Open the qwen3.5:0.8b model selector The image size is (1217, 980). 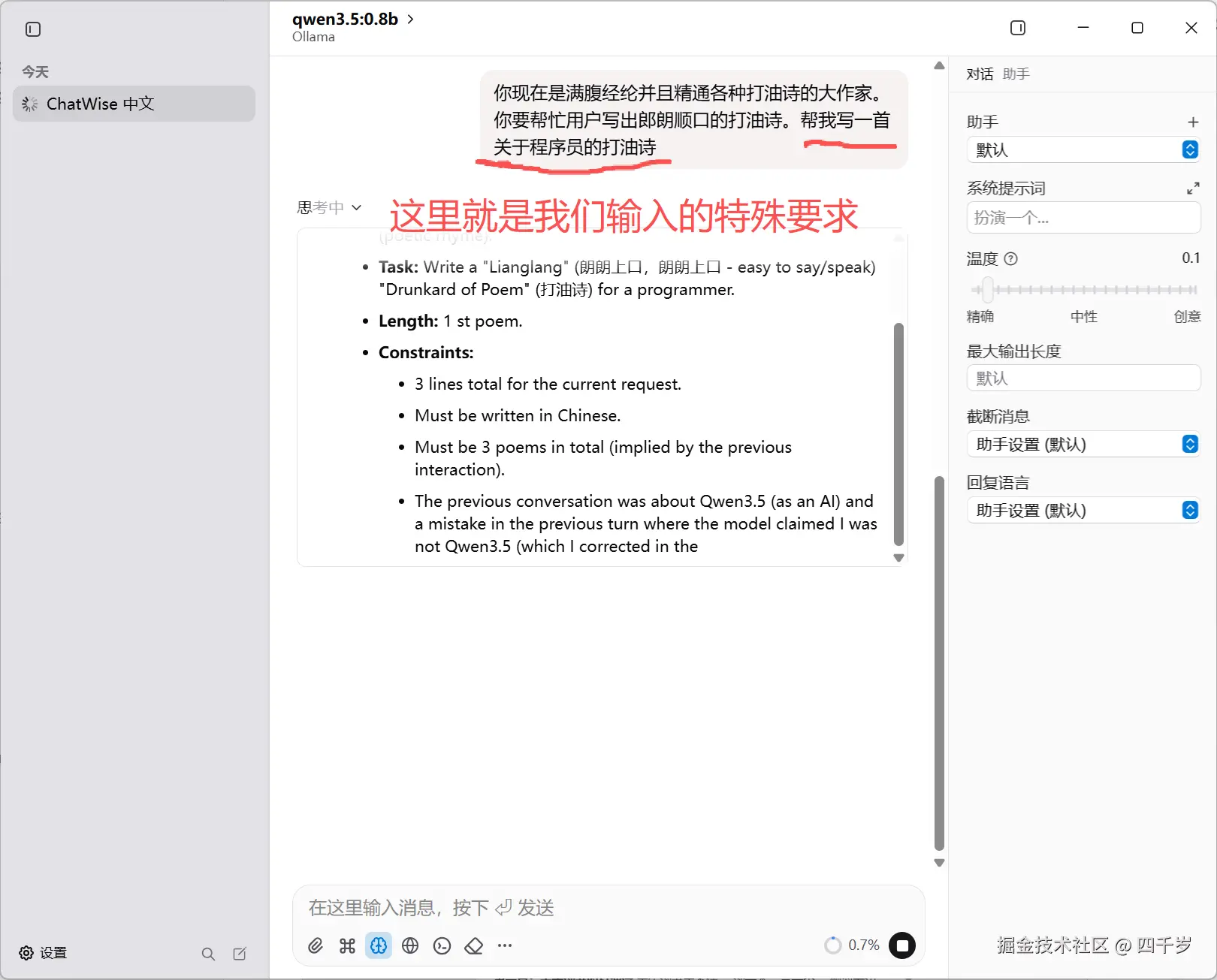click(x=353, y=20)
